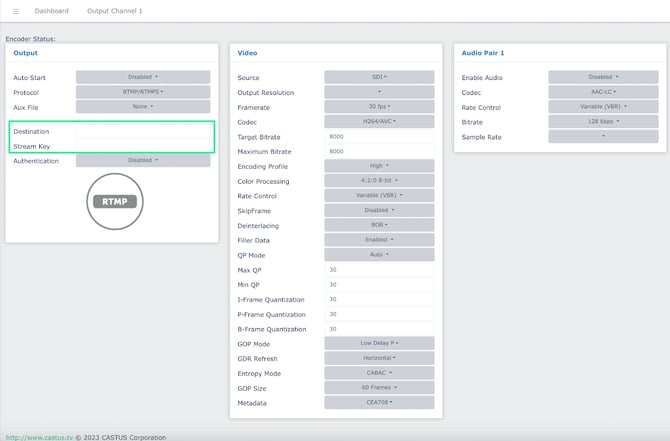Go to the Dashboard tab
This screenshot has height=441, width=670.
tap(51, 11)
